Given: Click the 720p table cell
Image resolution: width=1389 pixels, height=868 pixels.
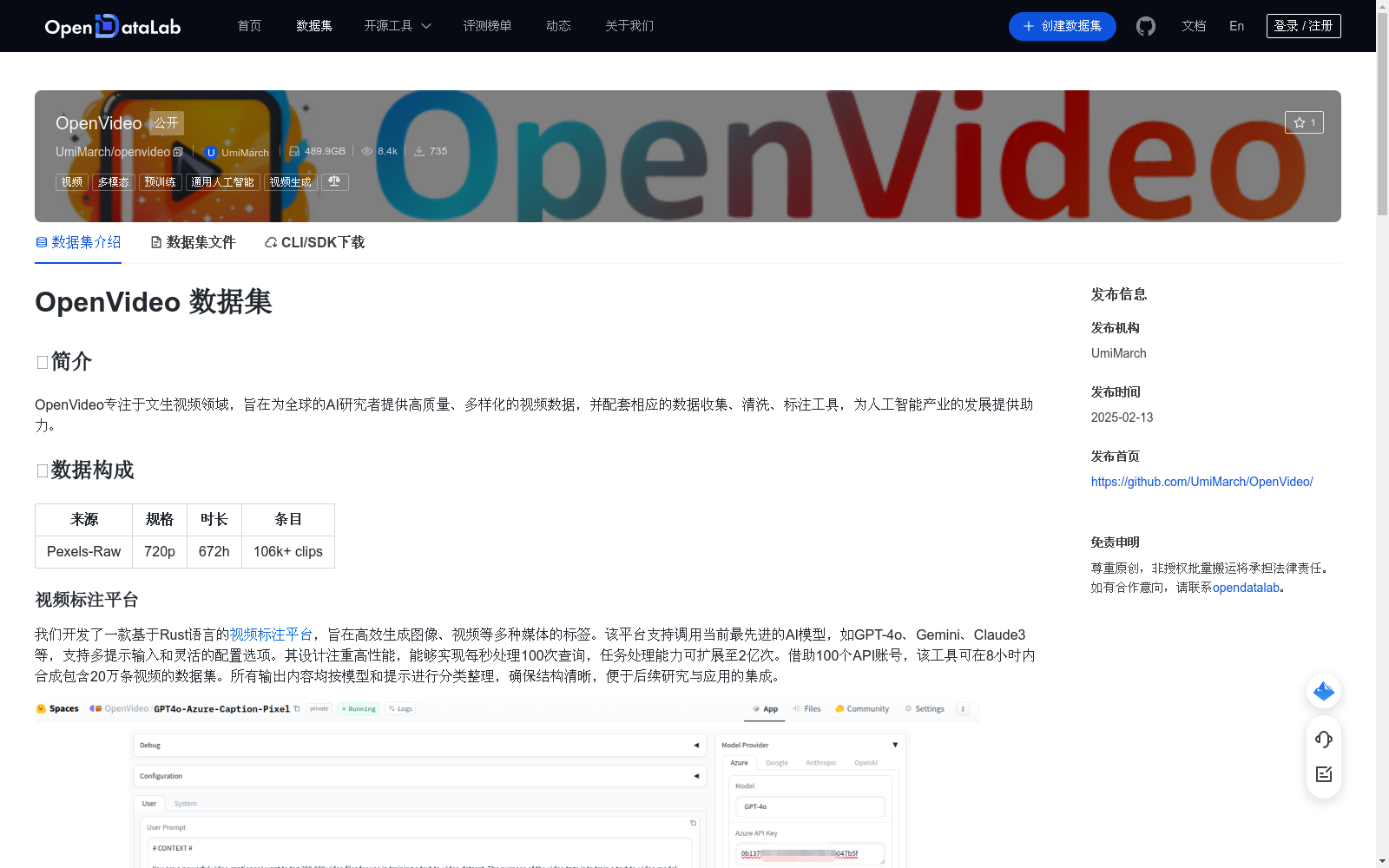Looking at the screenshot, I should [160, 552].
